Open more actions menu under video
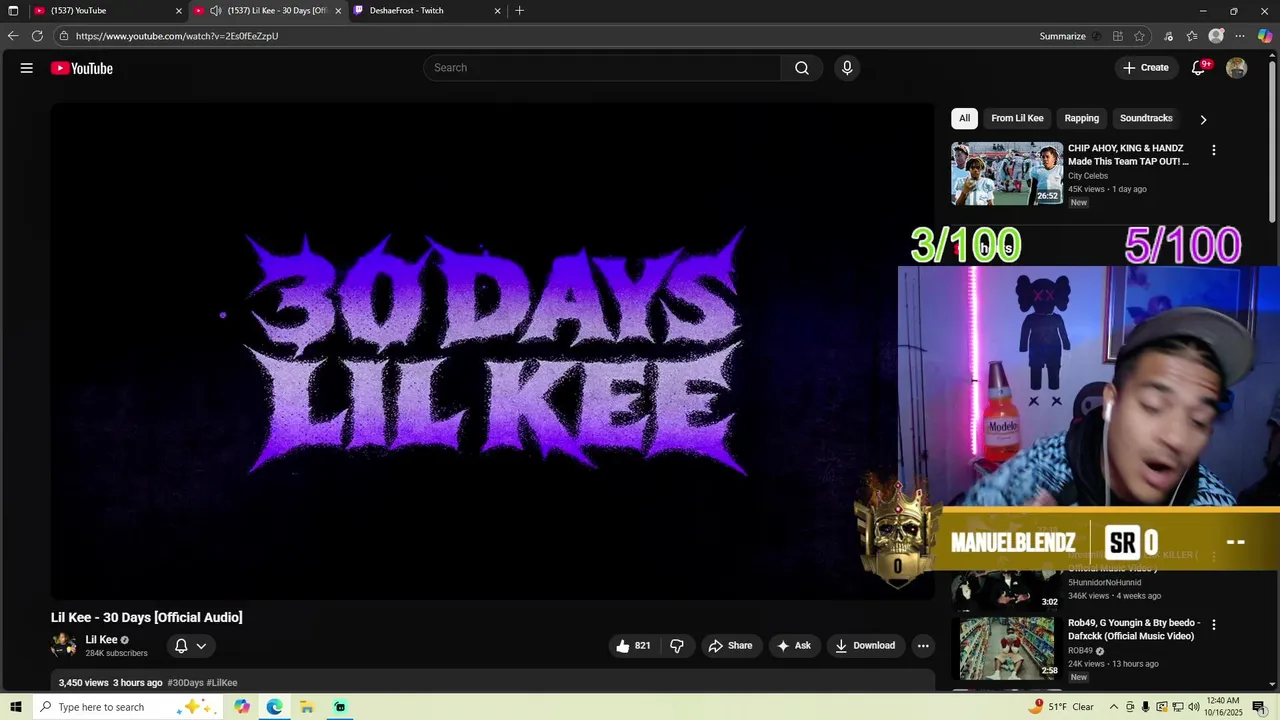The height and width of the screenshot is (720, 1280). click(x=923, y=646)
